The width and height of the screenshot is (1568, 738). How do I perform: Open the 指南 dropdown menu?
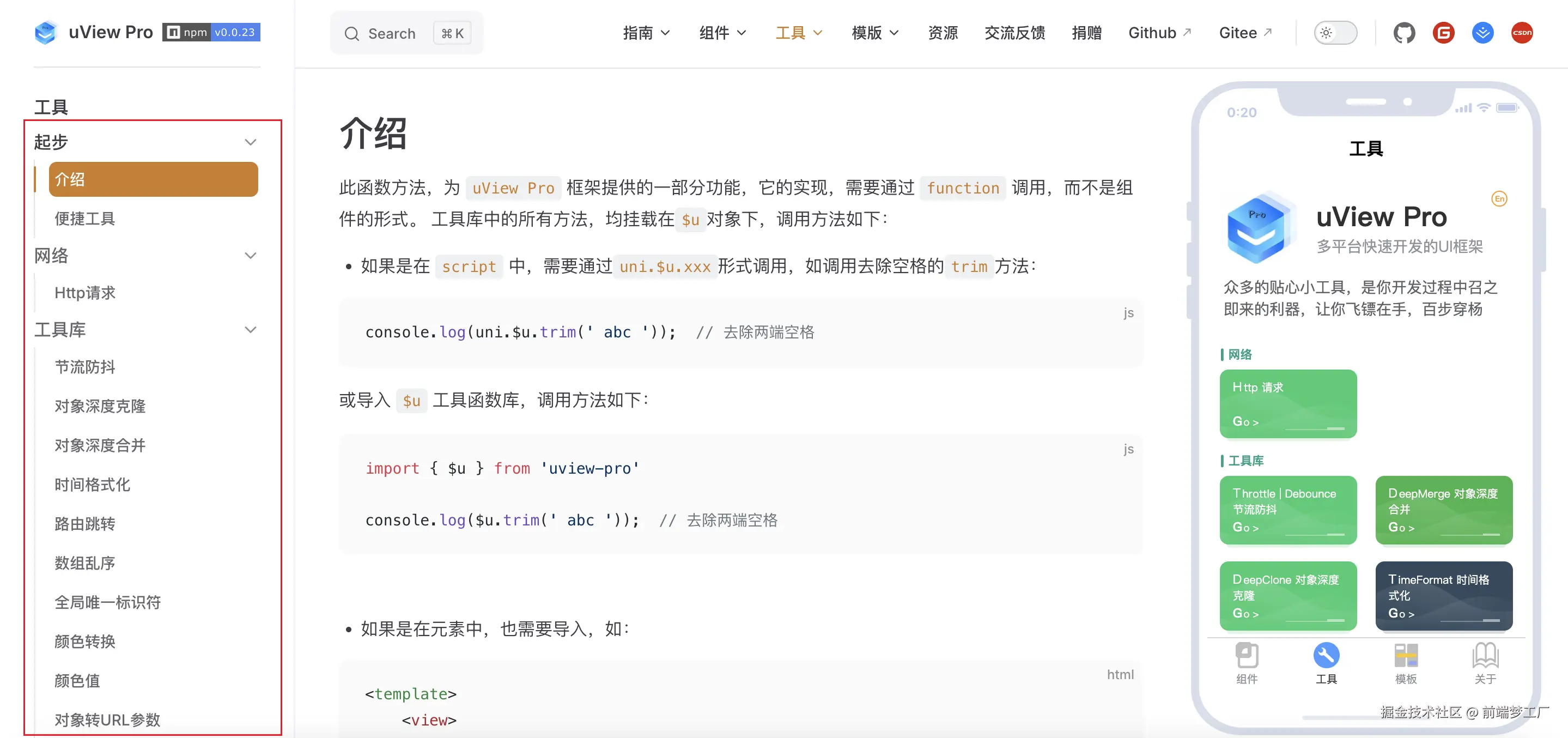tap(646, 33)
